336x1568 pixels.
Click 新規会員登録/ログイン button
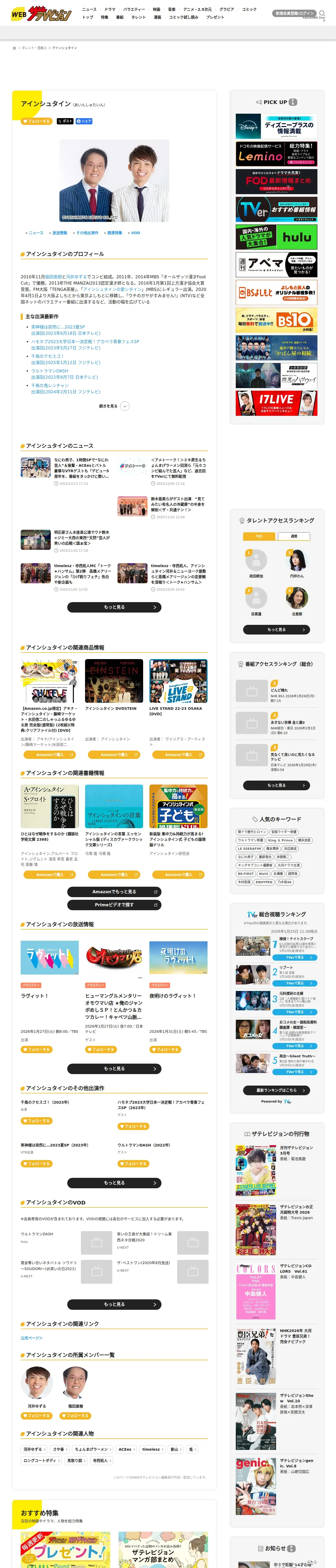tap(295, 13)
